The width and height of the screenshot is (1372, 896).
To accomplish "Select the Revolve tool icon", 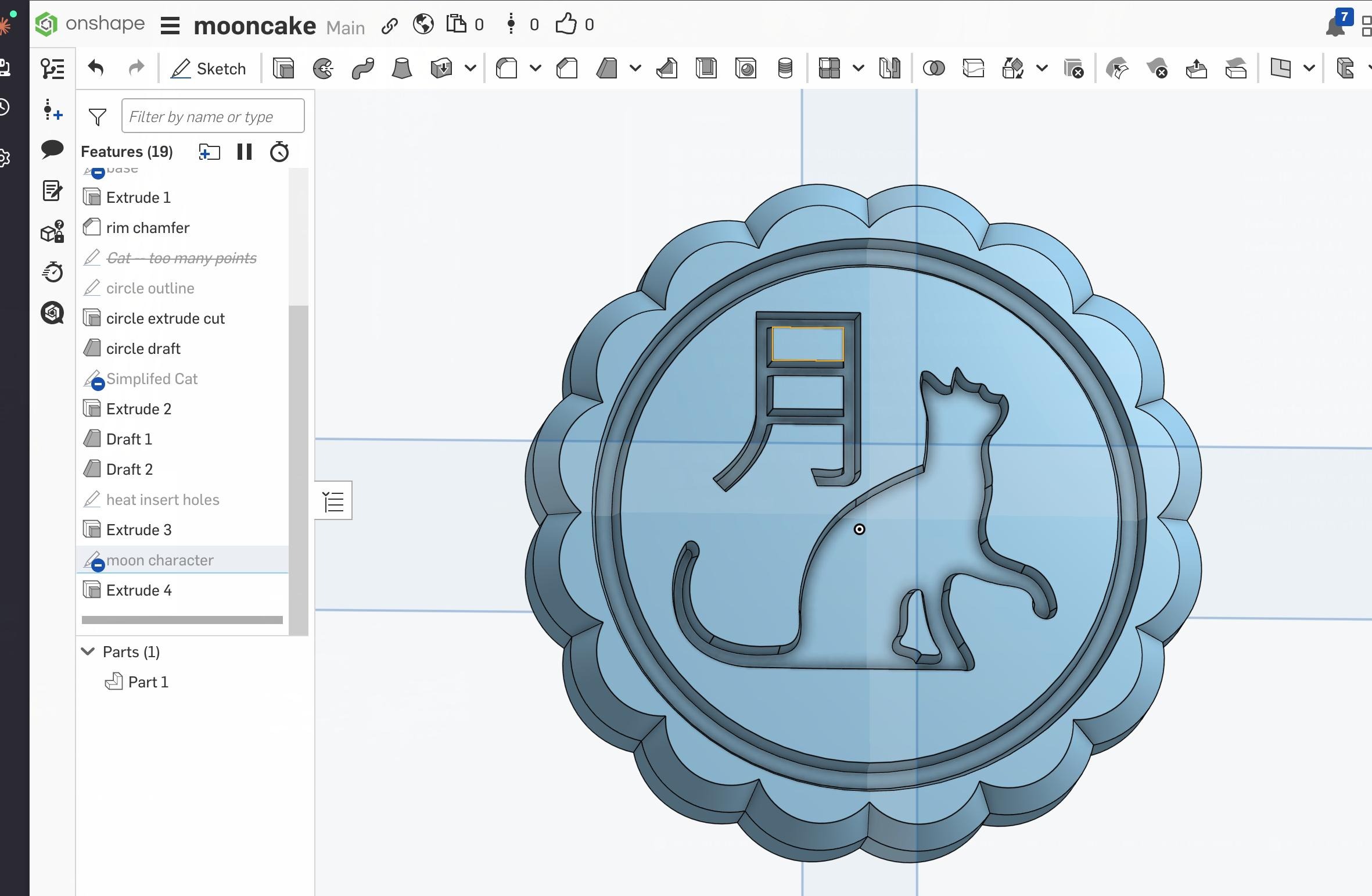I will tap(323, 69).
